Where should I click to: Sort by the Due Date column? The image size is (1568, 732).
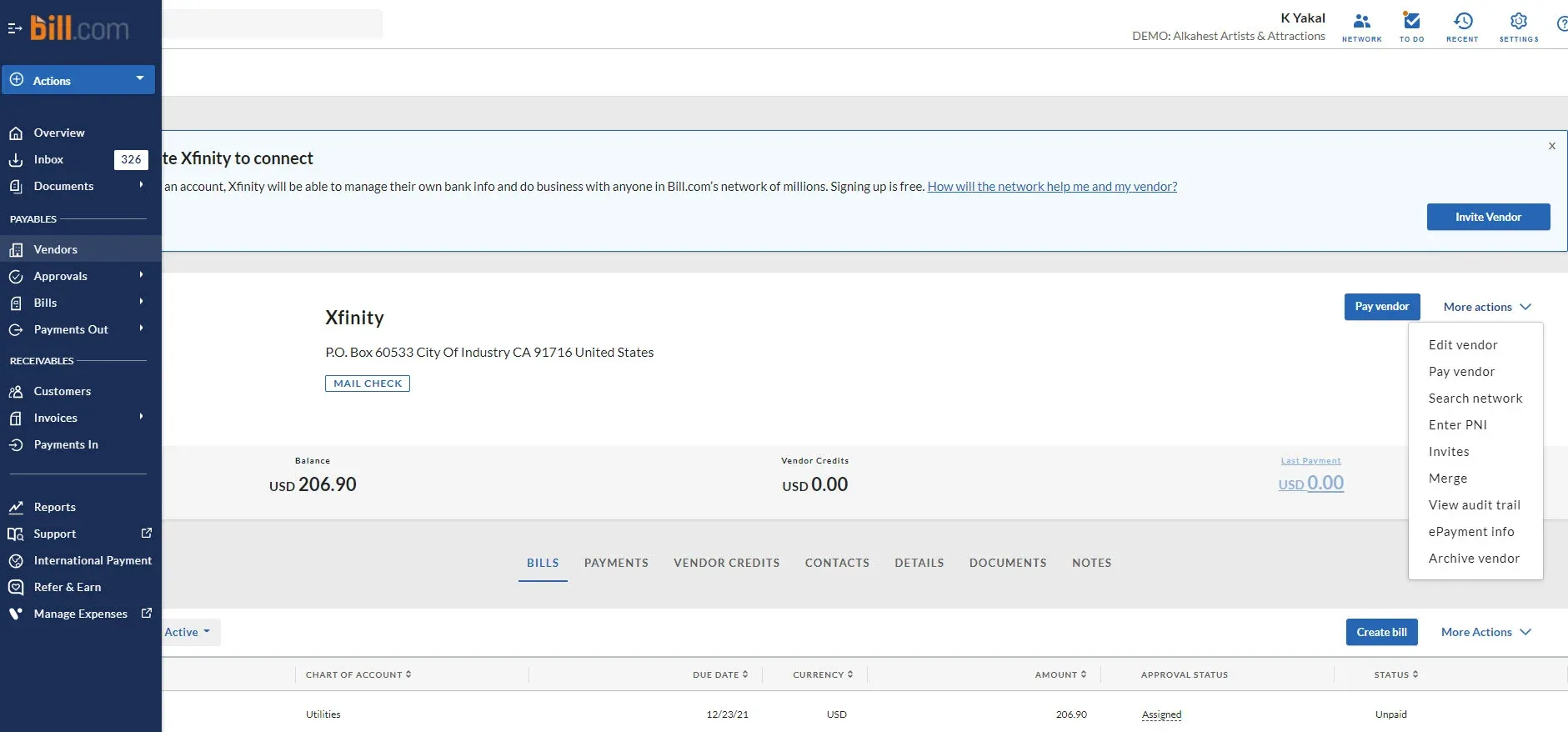719,674
